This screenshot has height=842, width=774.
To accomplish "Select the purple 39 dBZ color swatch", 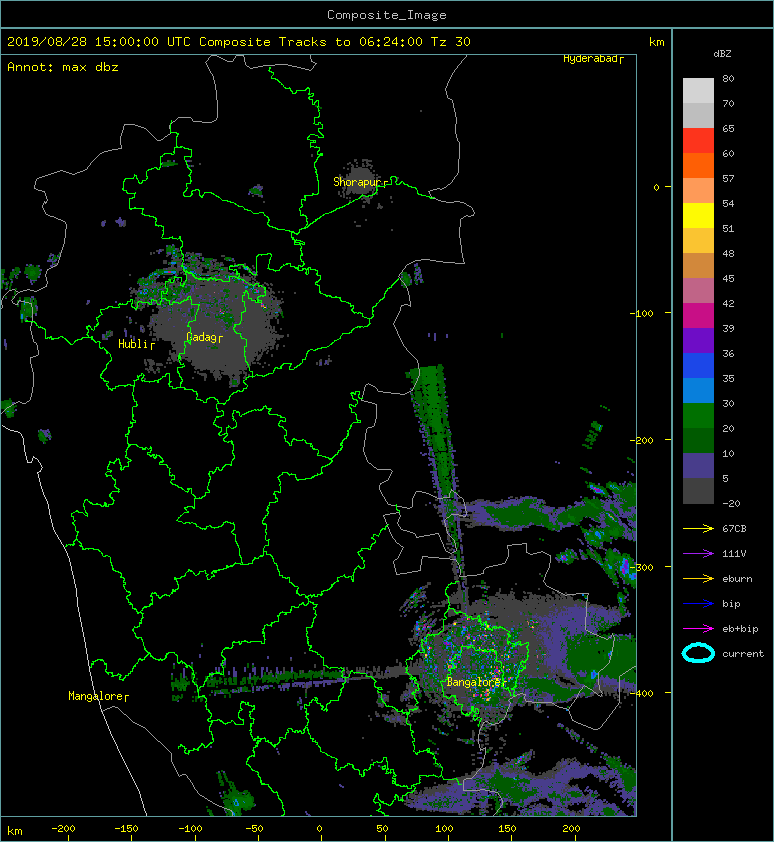I will click(x=698, y=340).
